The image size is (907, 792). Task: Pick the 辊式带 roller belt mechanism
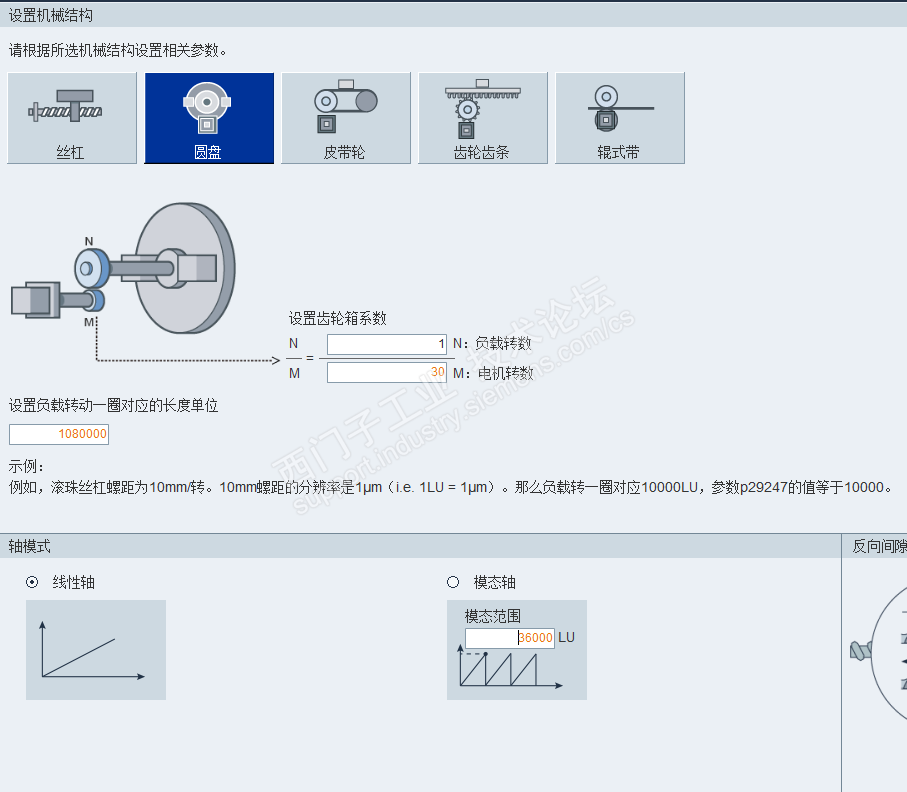click(x=620, y=118)
